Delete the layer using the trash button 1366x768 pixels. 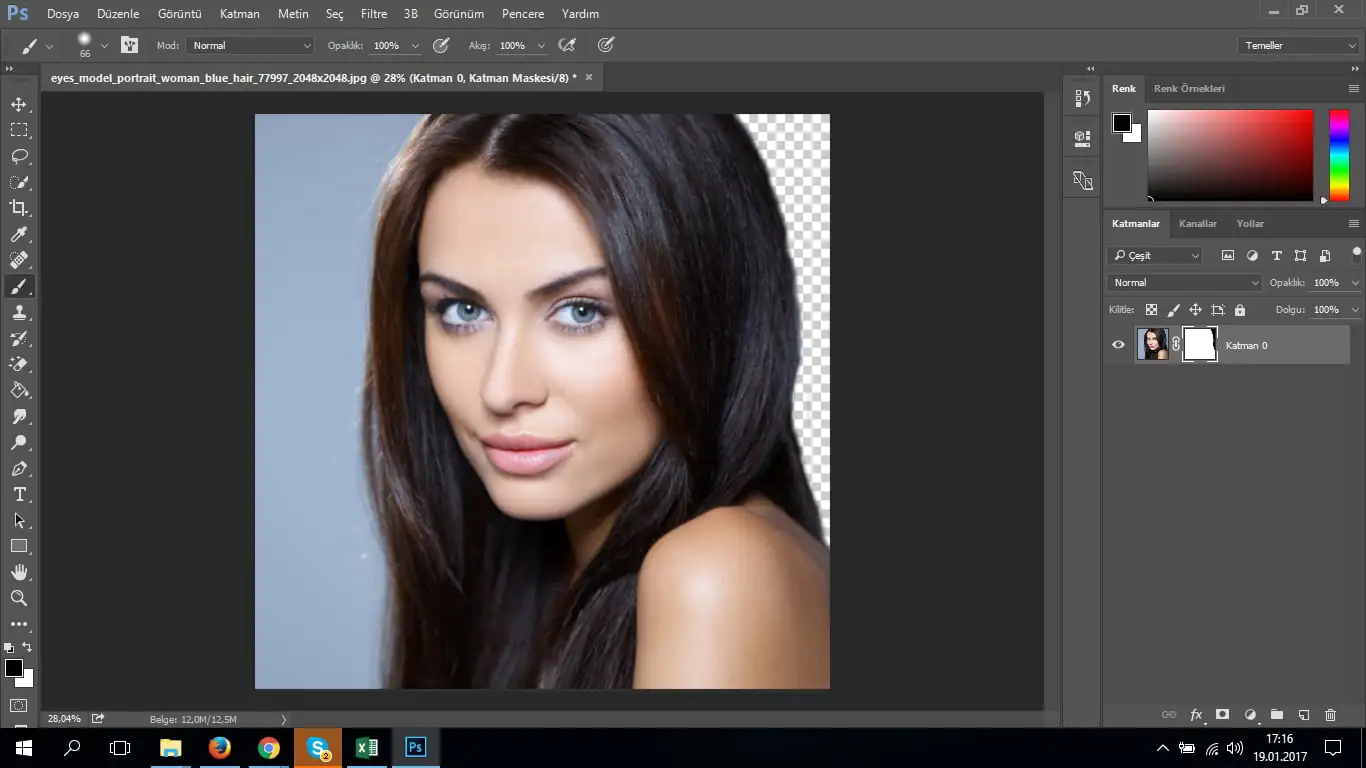pos(1330,715)
